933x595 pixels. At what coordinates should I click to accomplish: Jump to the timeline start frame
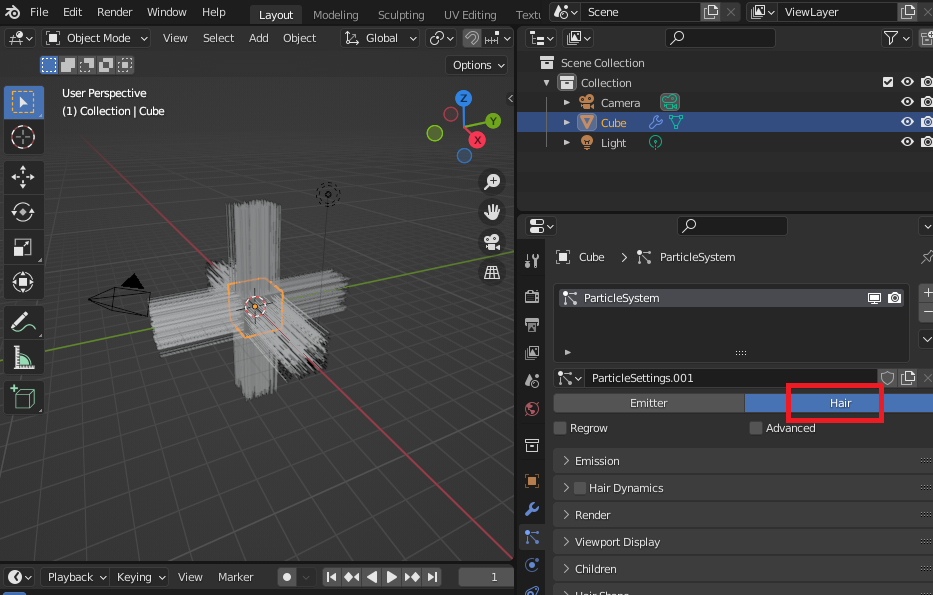[331, 577]
